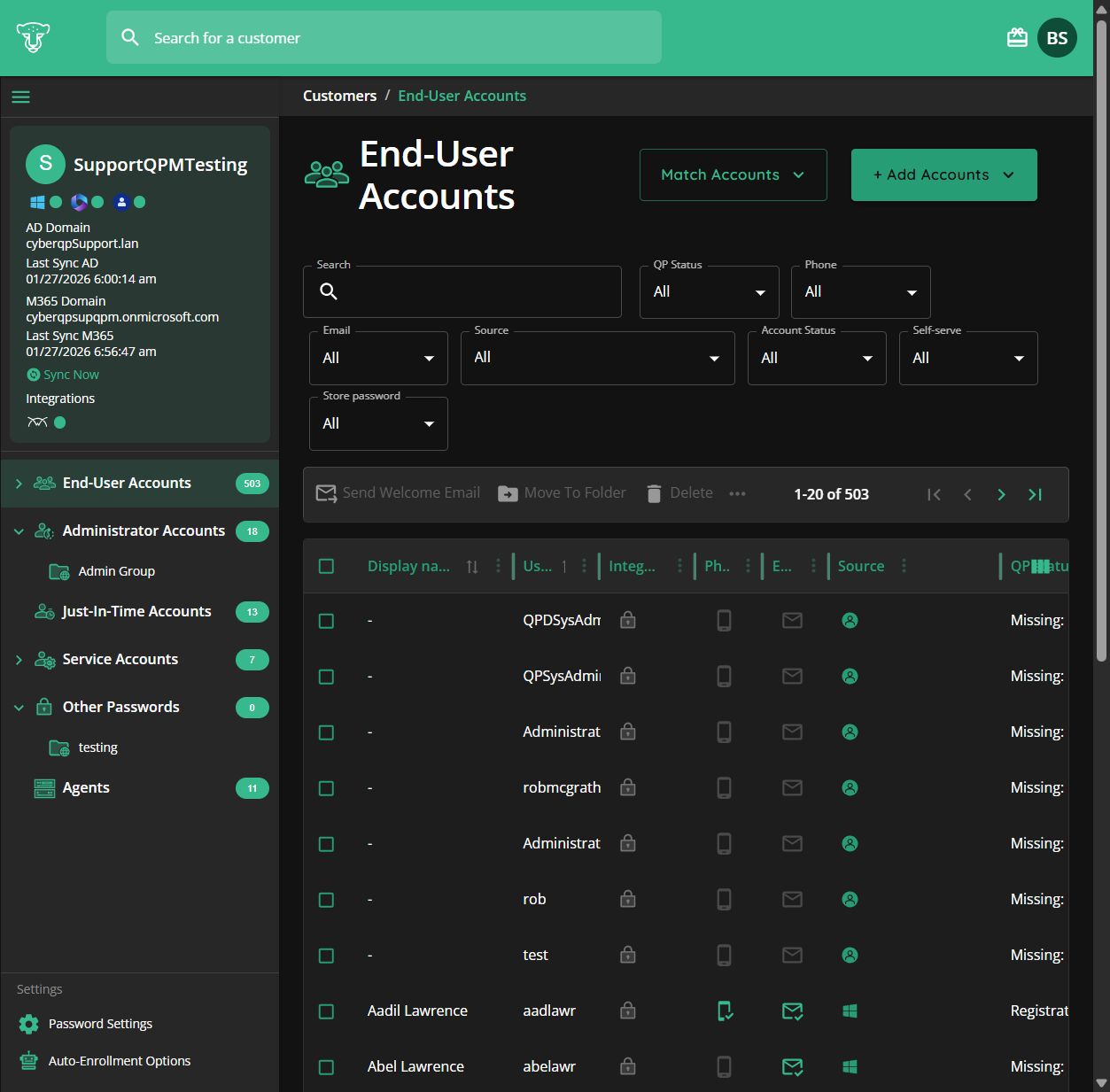Click the Delete button in toolbar
Screen dimensions: 1110x1092
[x=679, y=493]
